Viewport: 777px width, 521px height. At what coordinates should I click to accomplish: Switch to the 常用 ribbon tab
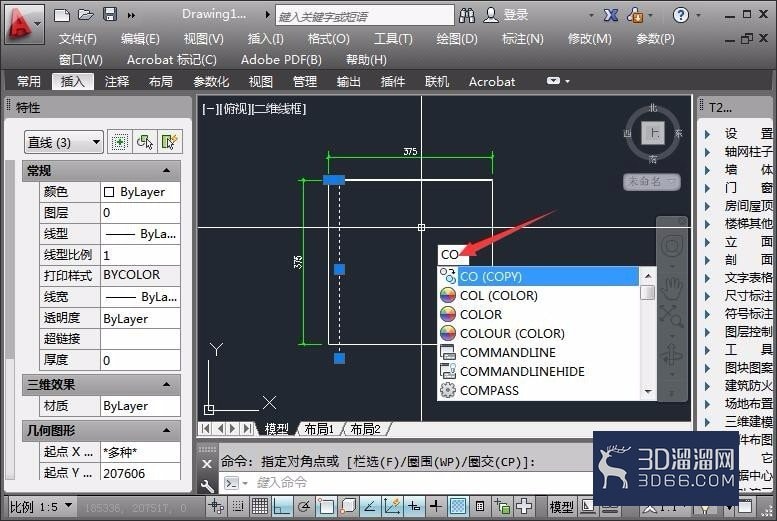[29, 81]
